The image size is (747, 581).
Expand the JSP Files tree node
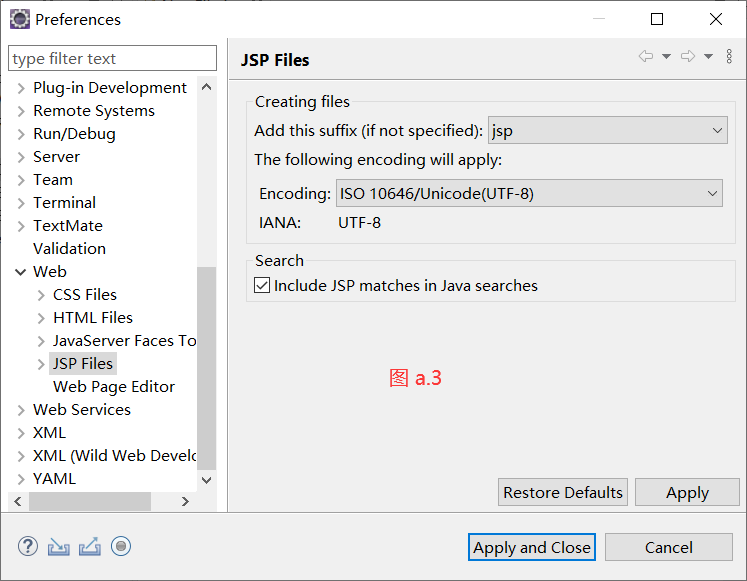[41, 364]
